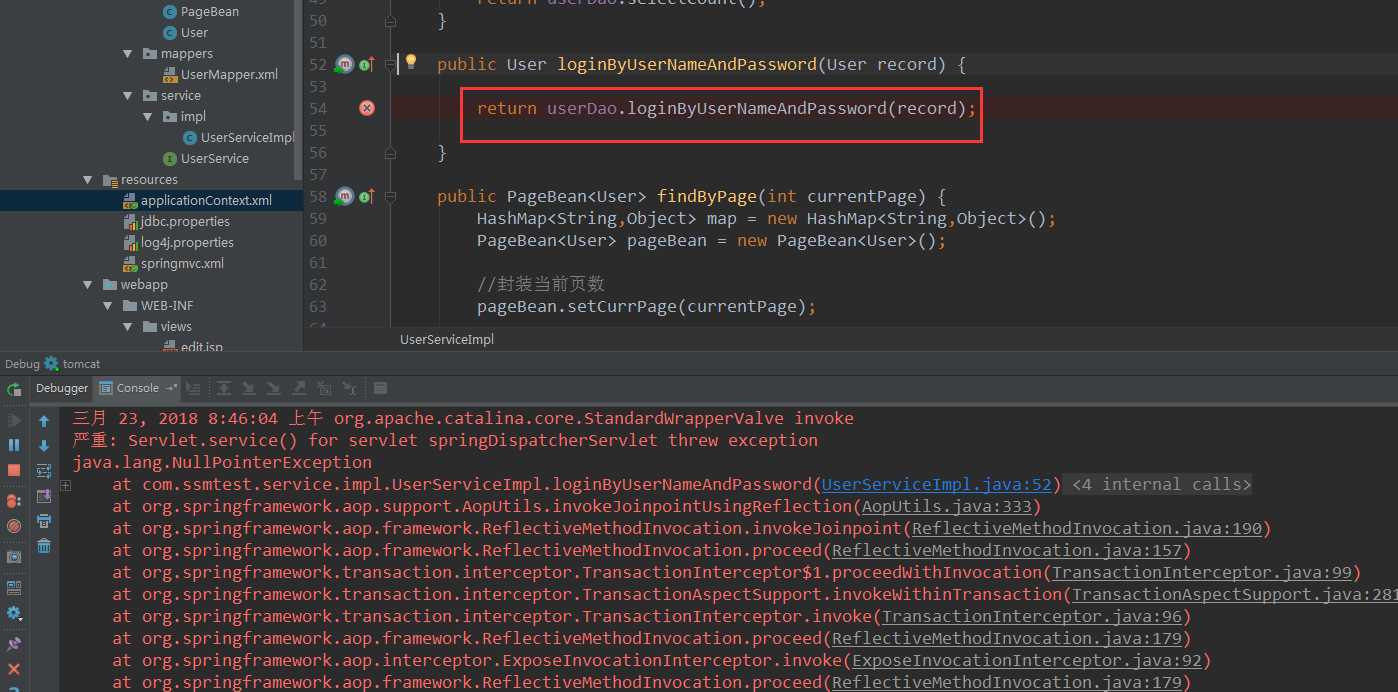The height and width of the screenshot is (692, 1398).
Task: Collapse the webapp folder
Action: [88, 284]
